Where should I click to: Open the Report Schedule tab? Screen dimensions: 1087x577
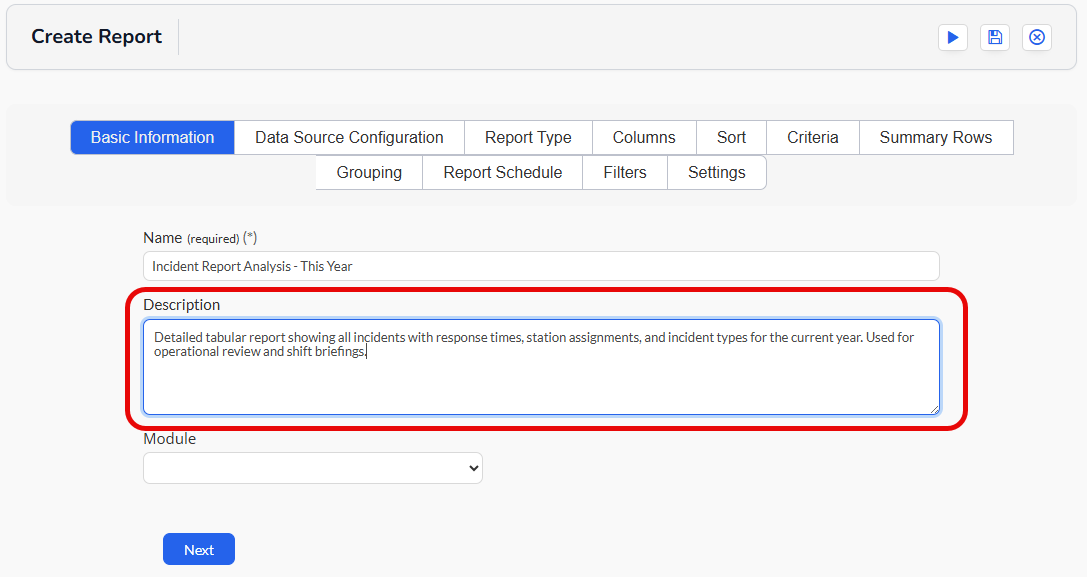(503, 172)
